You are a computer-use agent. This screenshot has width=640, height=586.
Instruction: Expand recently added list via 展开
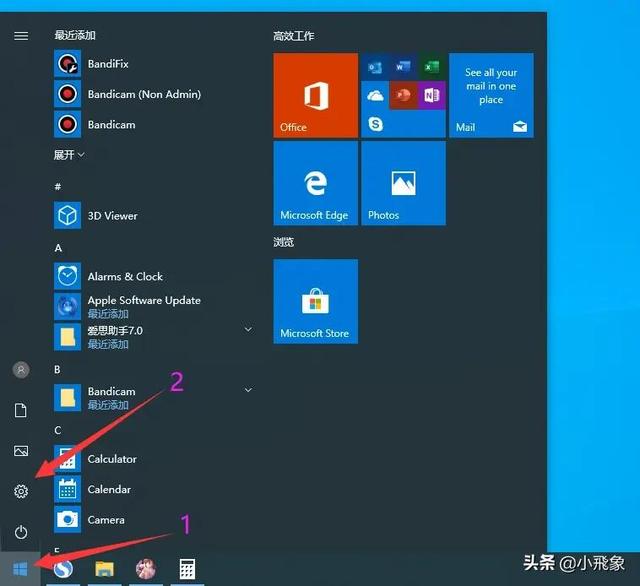(x=69, y=155)
